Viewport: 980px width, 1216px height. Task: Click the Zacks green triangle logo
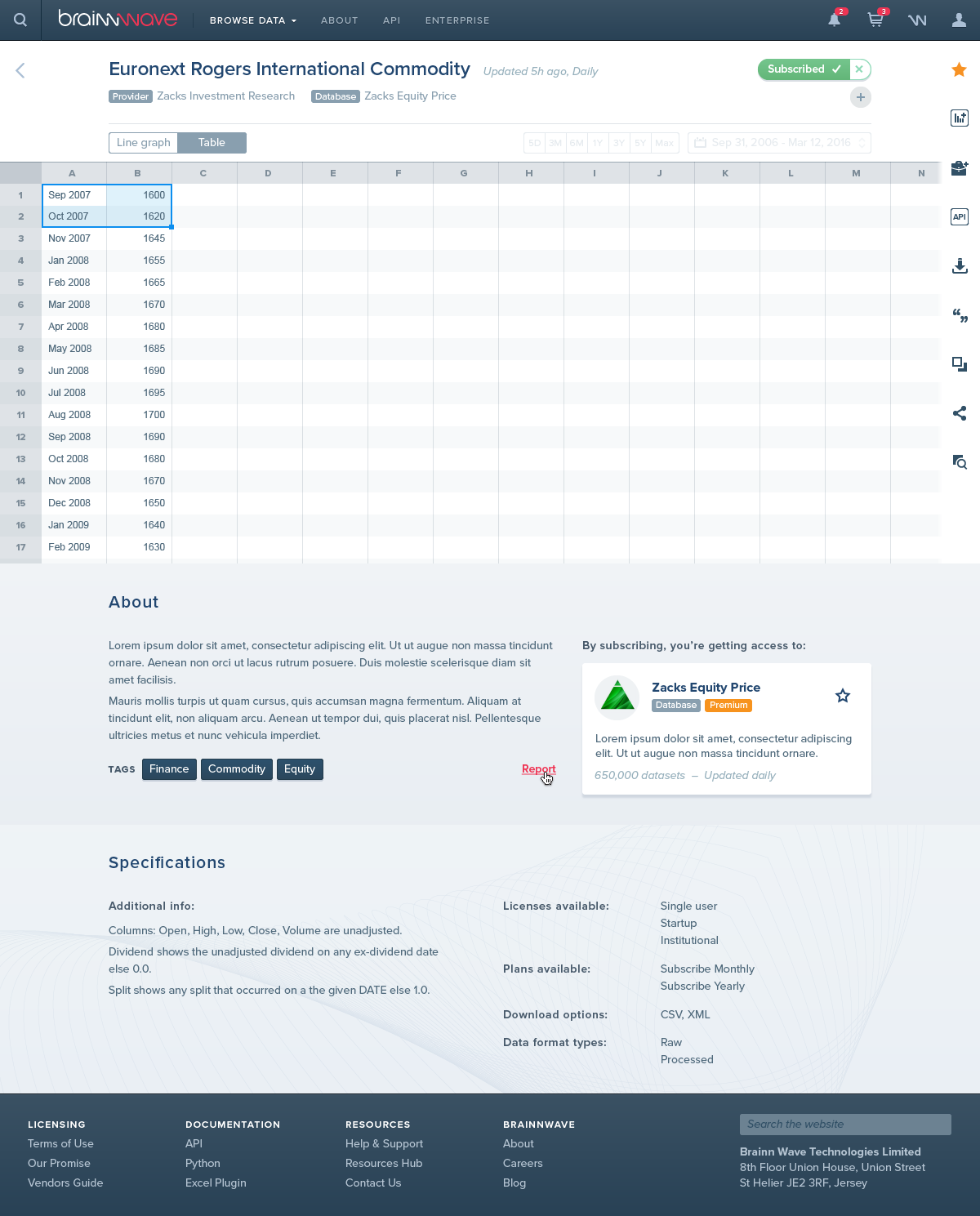617,698
